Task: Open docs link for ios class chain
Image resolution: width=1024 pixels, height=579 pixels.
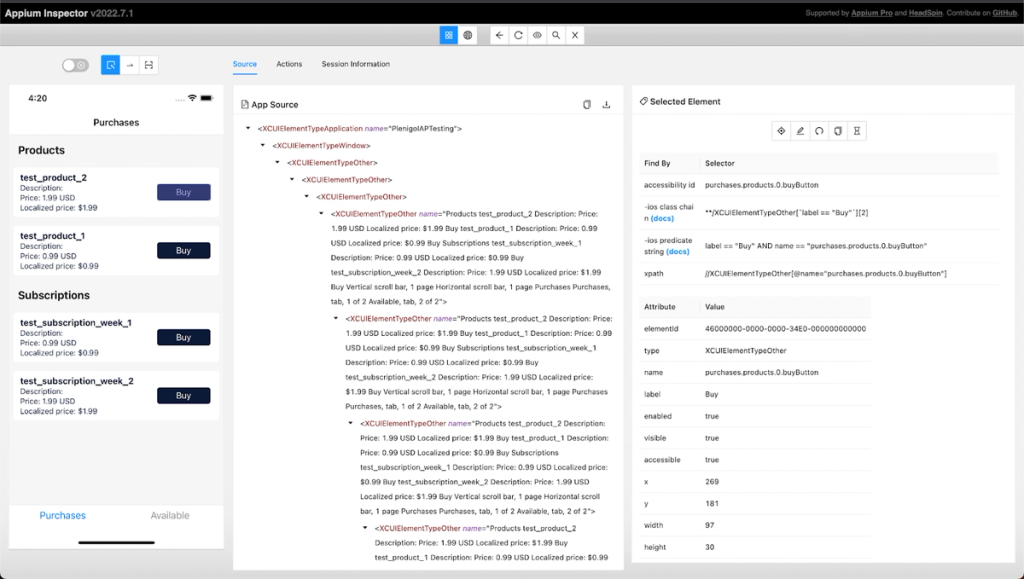Action: (662, 219)
